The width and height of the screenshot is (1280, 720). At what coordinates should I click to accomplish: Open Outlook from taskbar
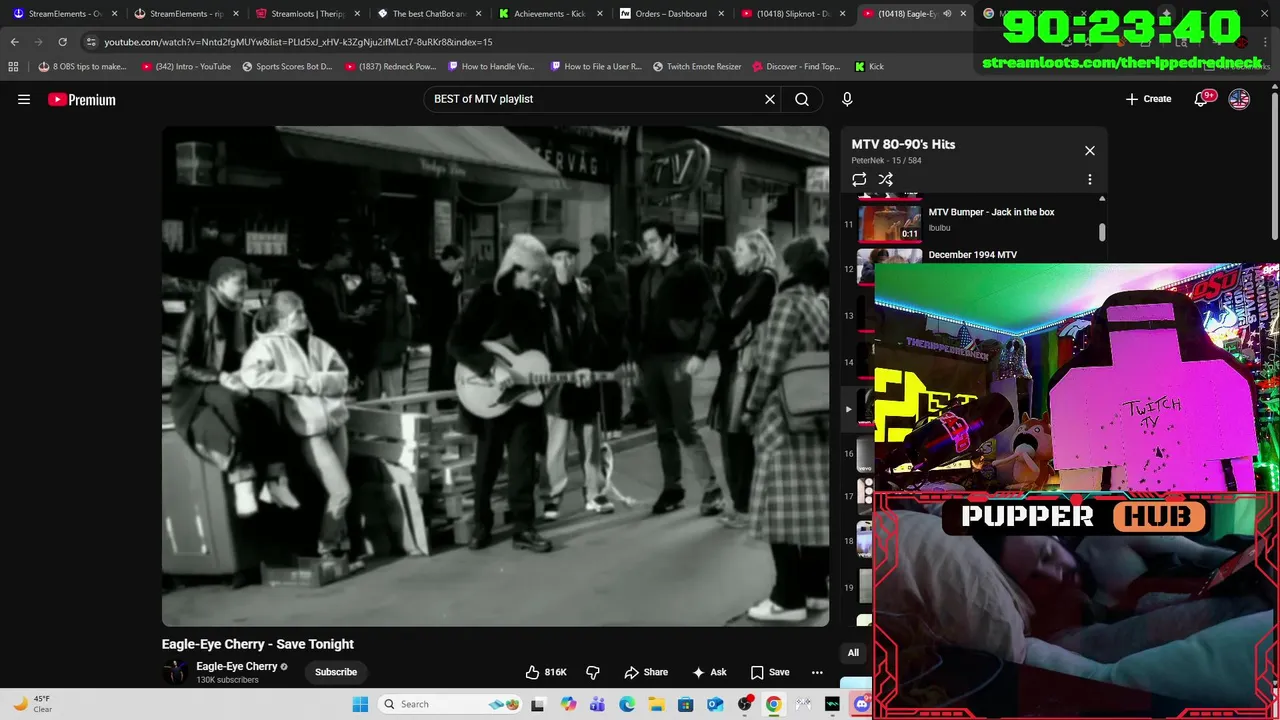click(x=715, y=704)
